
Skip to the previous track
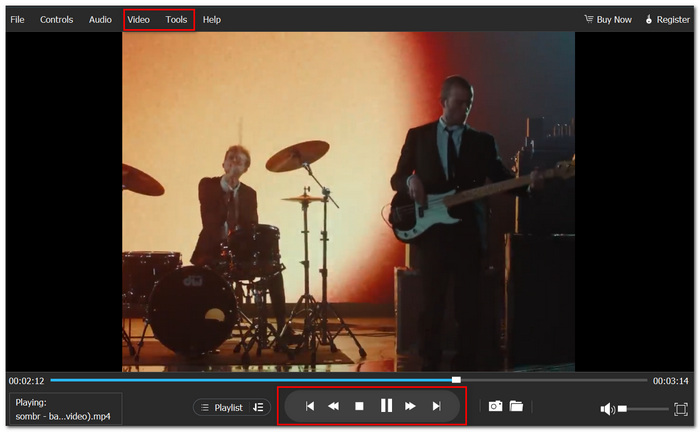coord(310,406)
